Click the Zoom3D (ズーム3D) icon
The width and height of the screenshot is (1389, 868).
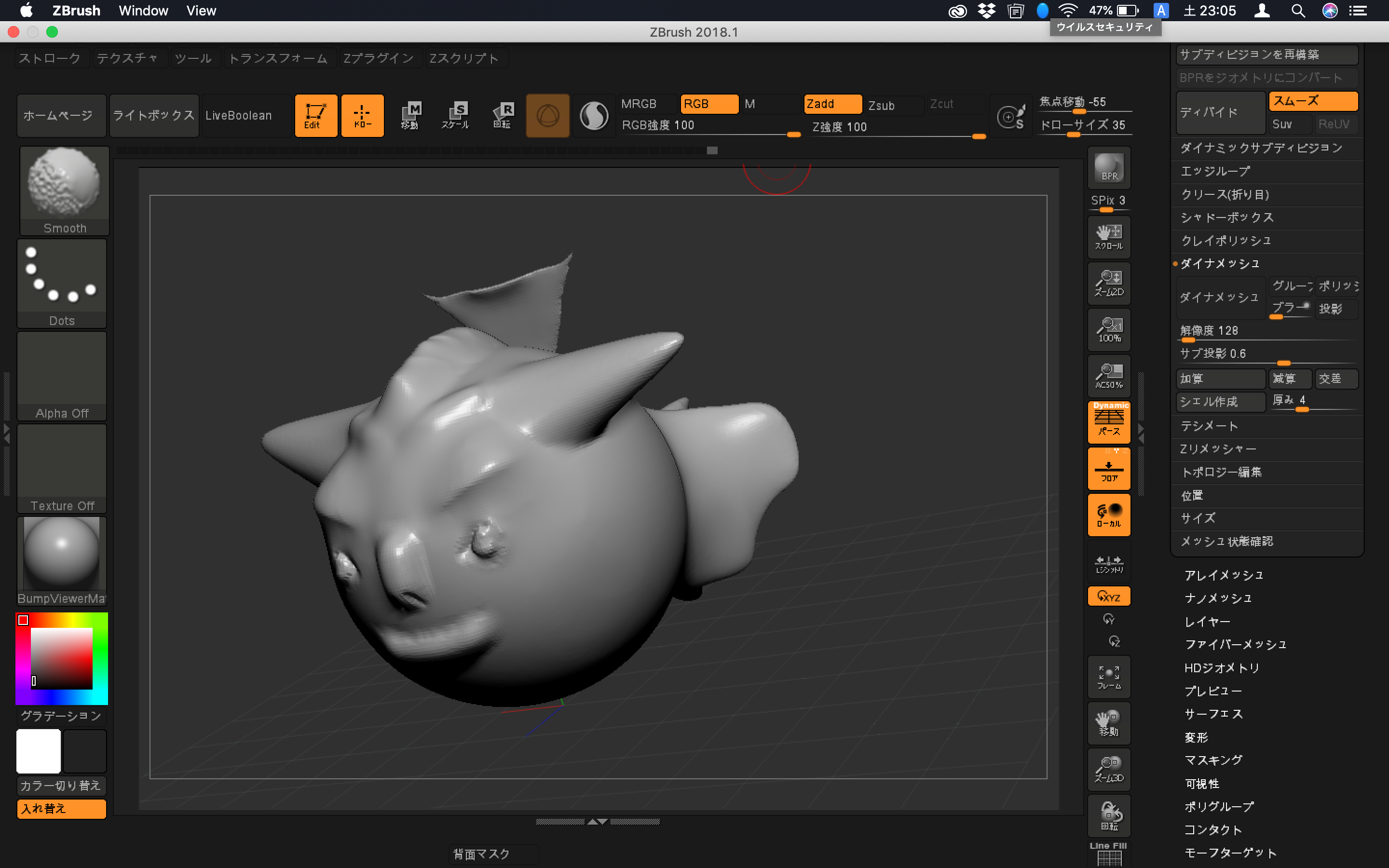point(1108,769)
